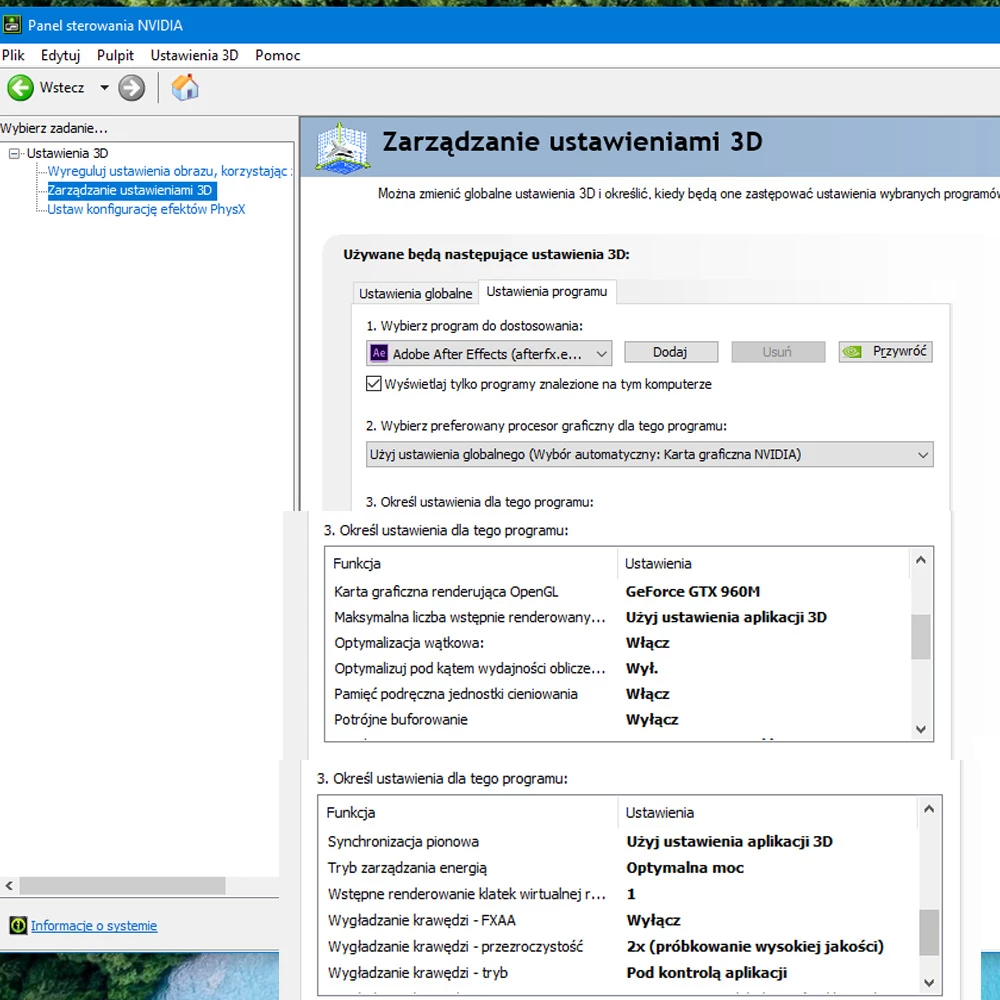
Task: Click scroll-up arrow in lower settings list
Action: [929, 809]
